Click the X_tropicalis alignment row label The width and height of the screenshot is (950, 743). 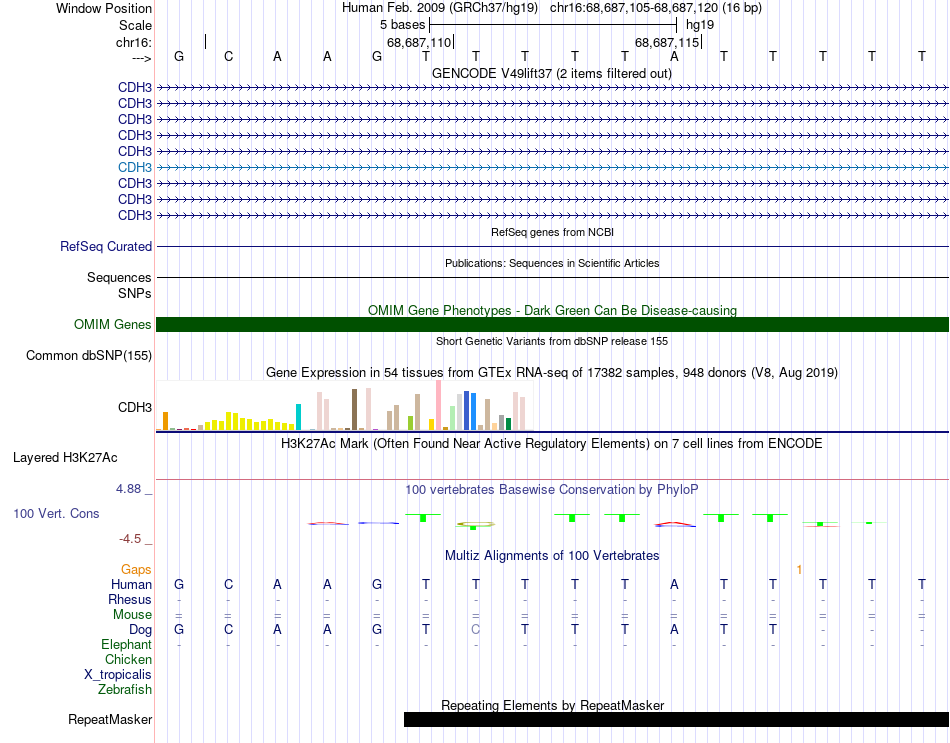[x=118, y=675]
